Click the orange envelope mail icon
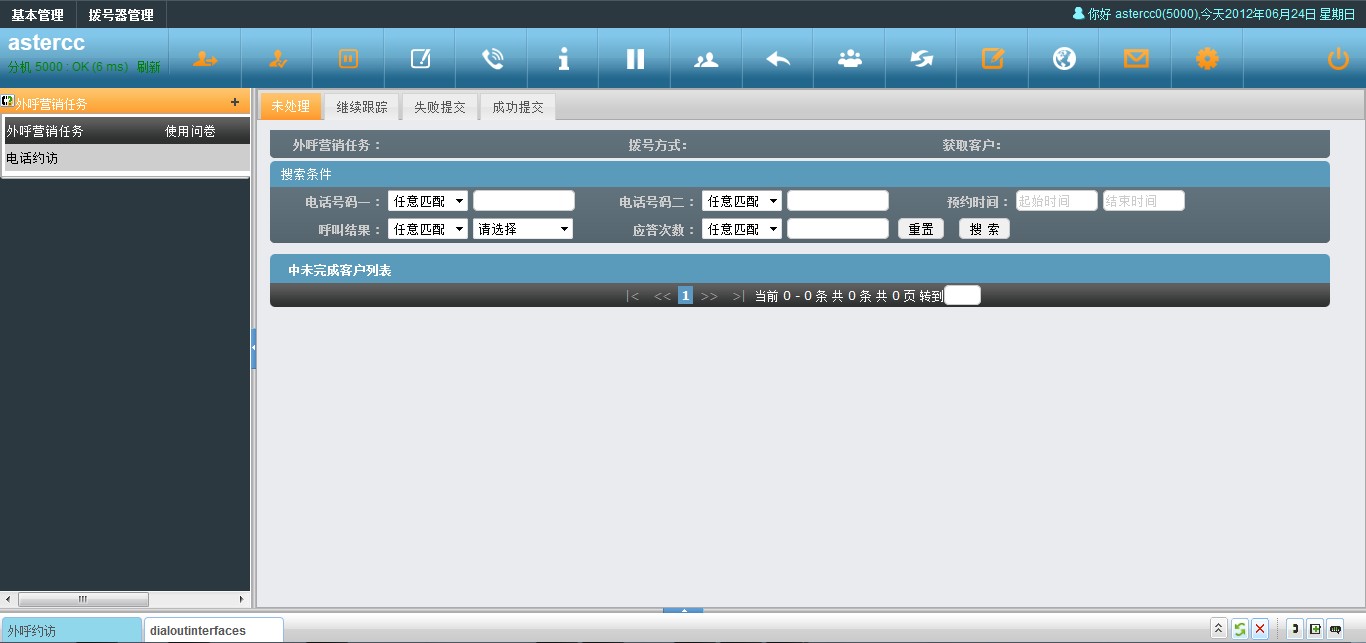Image resolution: width=1366 pixels, height=643 pixels. [x=1136, y=59]
